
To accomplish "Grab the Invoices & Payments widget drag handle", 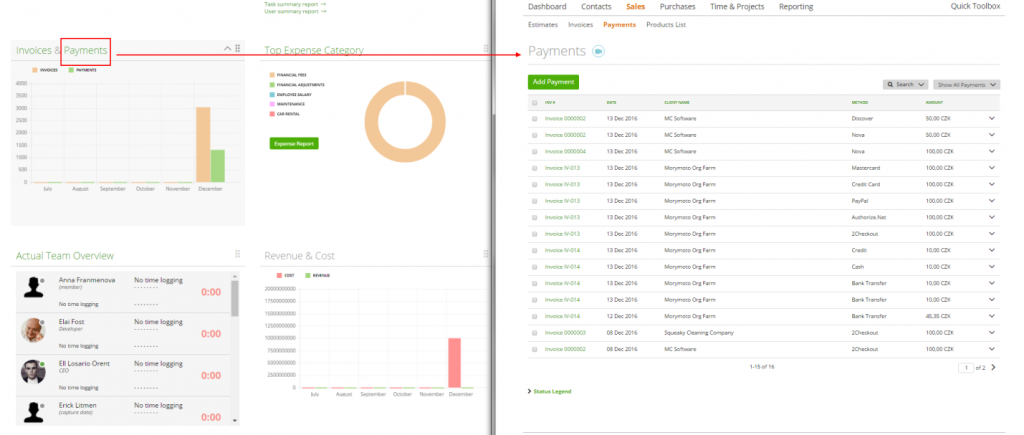I will tap(238, 48).
